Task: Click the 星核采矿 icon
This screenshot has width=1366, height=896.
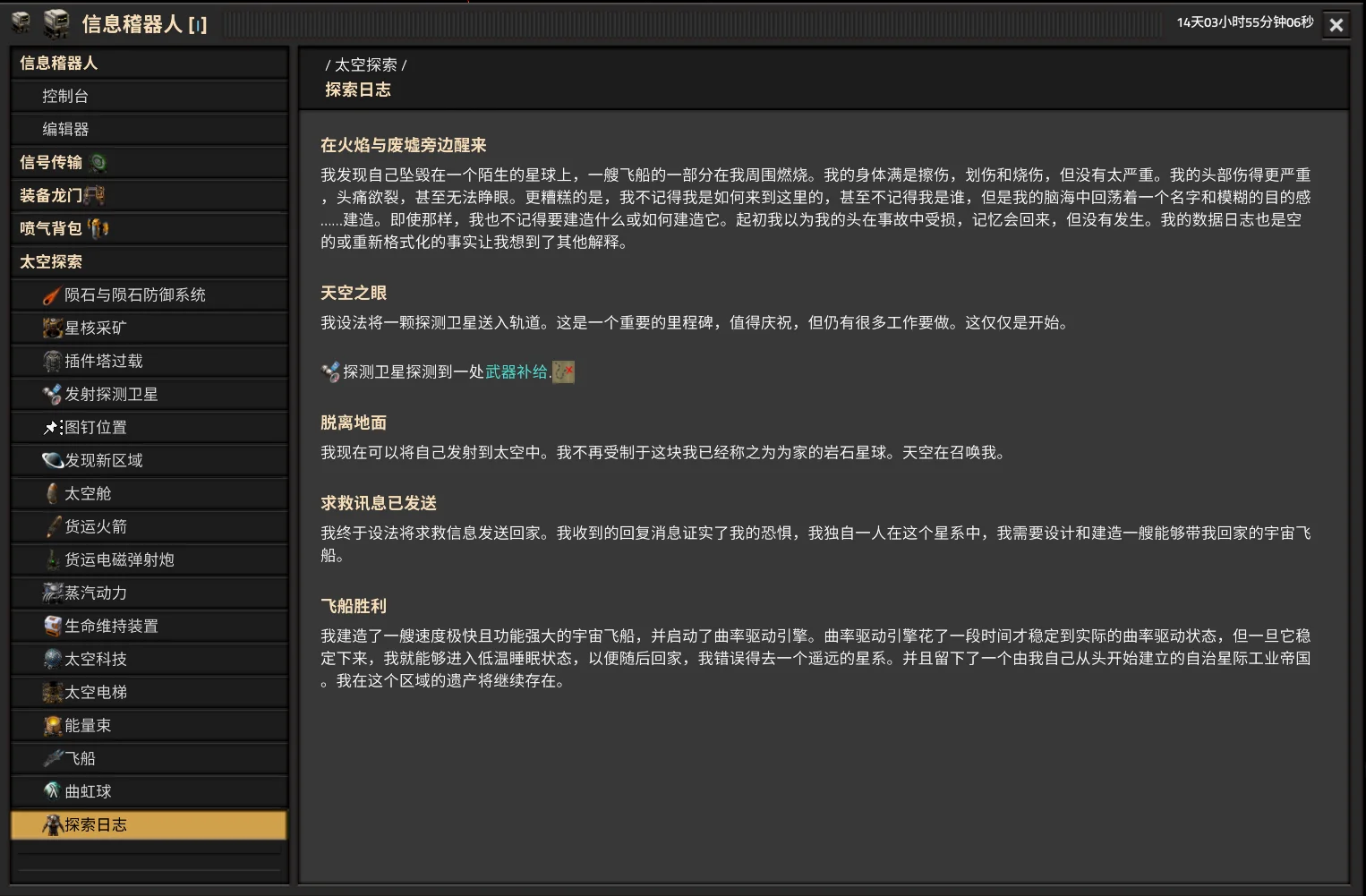Action: [53, 329]
